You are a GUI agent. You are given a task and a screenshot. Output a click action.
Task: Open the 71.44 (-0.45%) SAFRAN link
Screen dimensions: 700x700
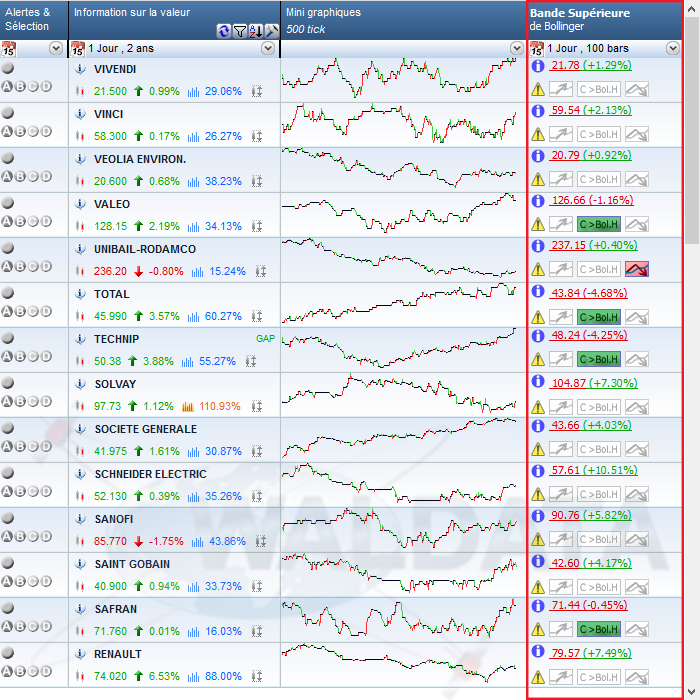tap(589, 605)
